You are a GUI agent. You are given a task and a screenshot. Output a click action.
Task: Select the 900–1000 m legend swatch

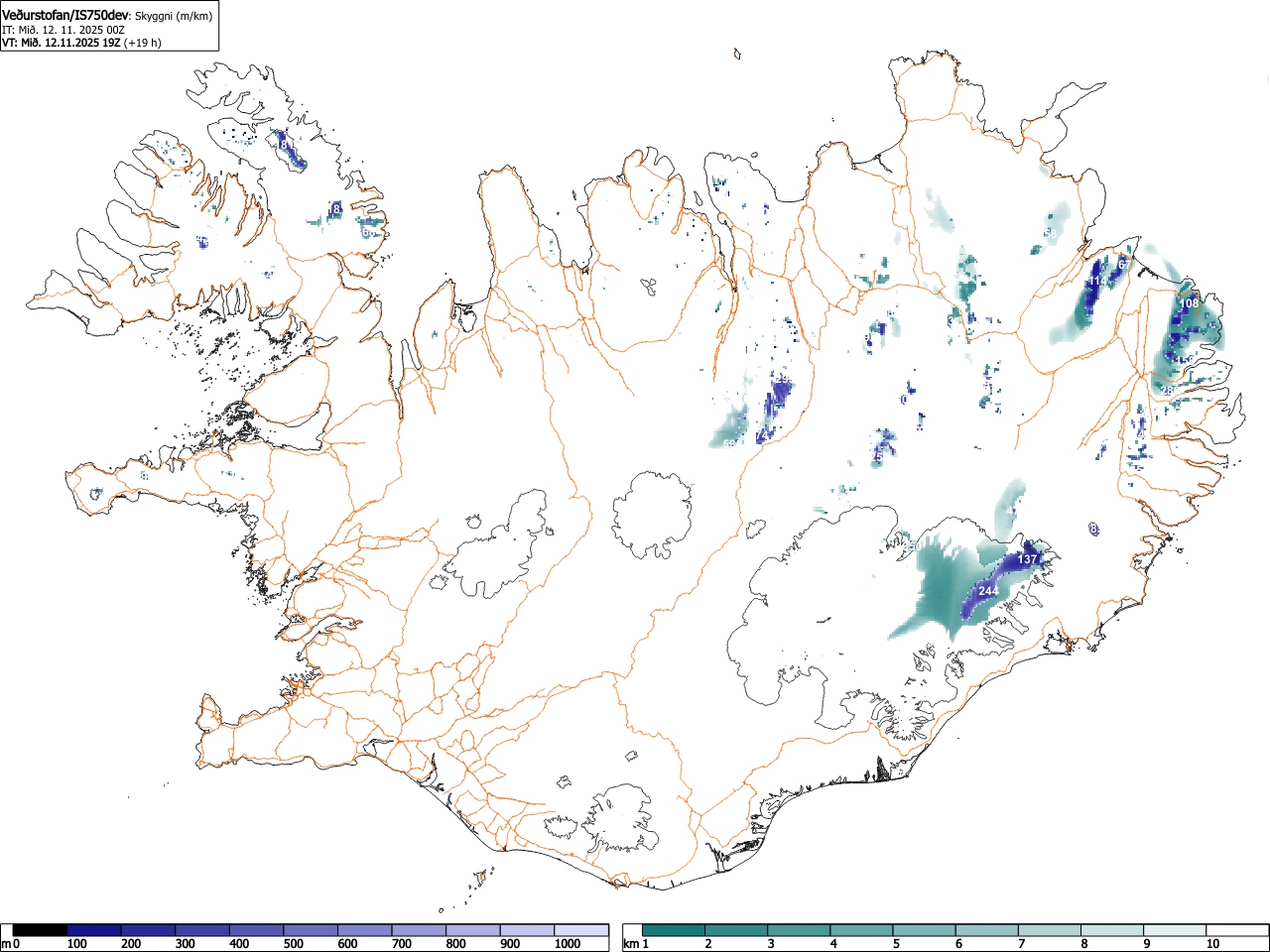tap(527, 930)
